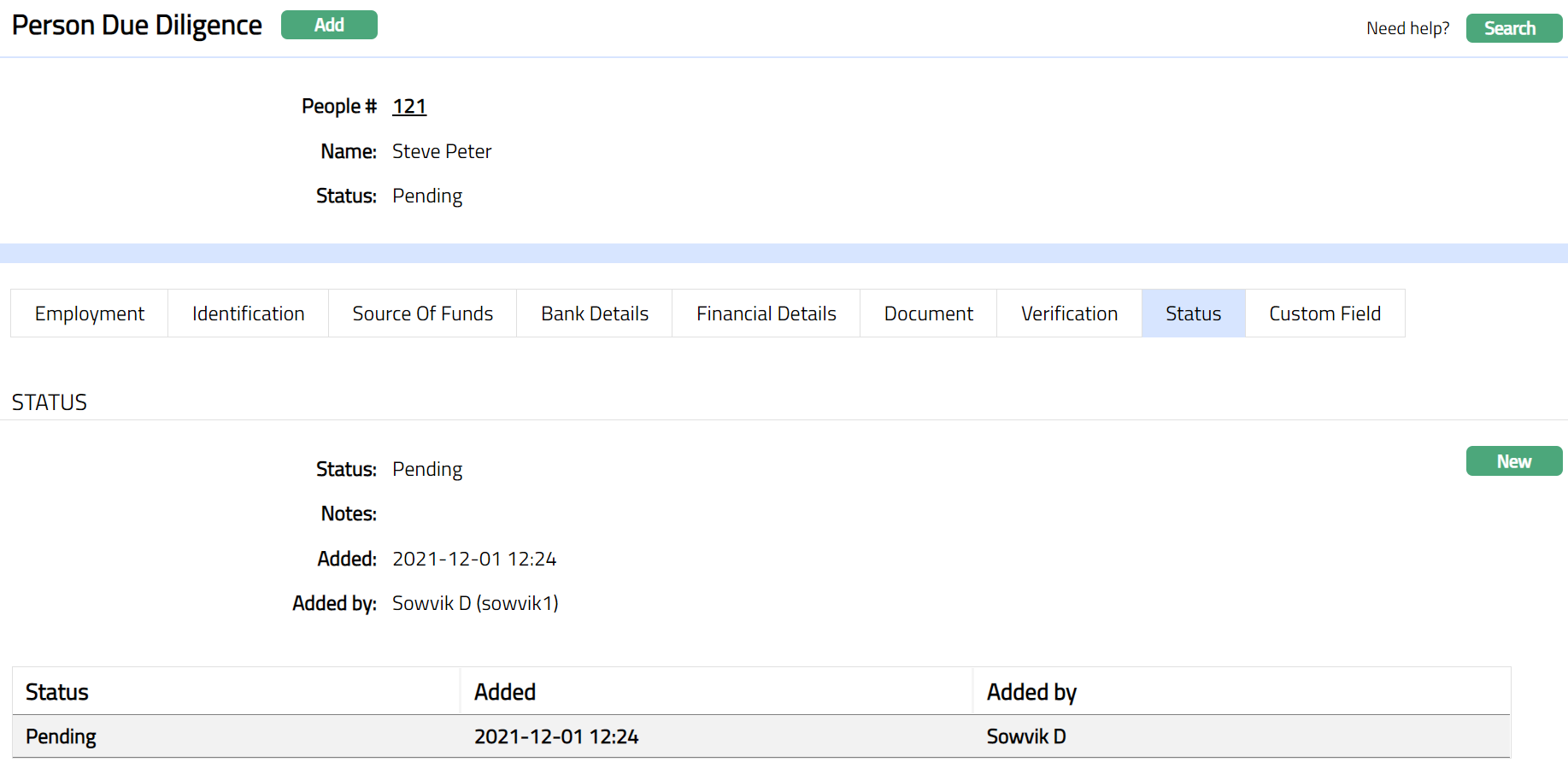1568x768 pixels.
Task: Switch to the Employment tab
Action: [x=90, y=314]
